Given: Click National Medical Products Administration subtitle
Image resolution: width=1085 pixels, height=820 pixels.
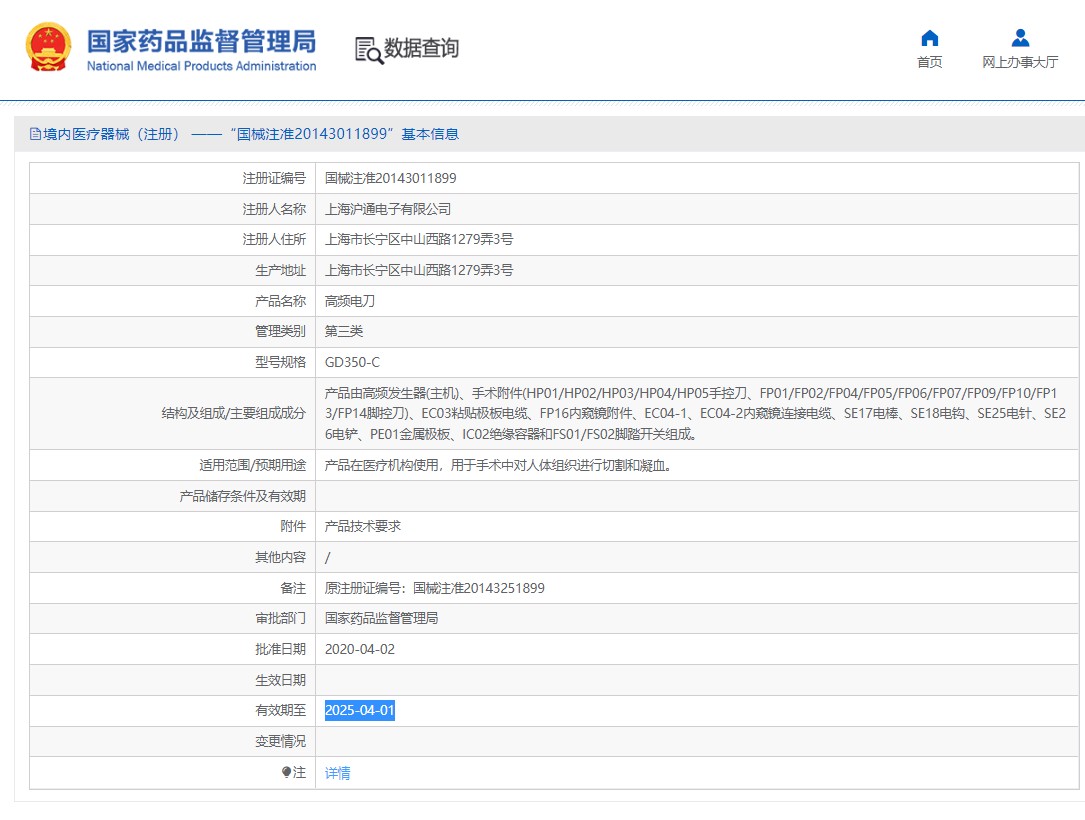Looking at the screenshot, I should (x=201, y=66).
